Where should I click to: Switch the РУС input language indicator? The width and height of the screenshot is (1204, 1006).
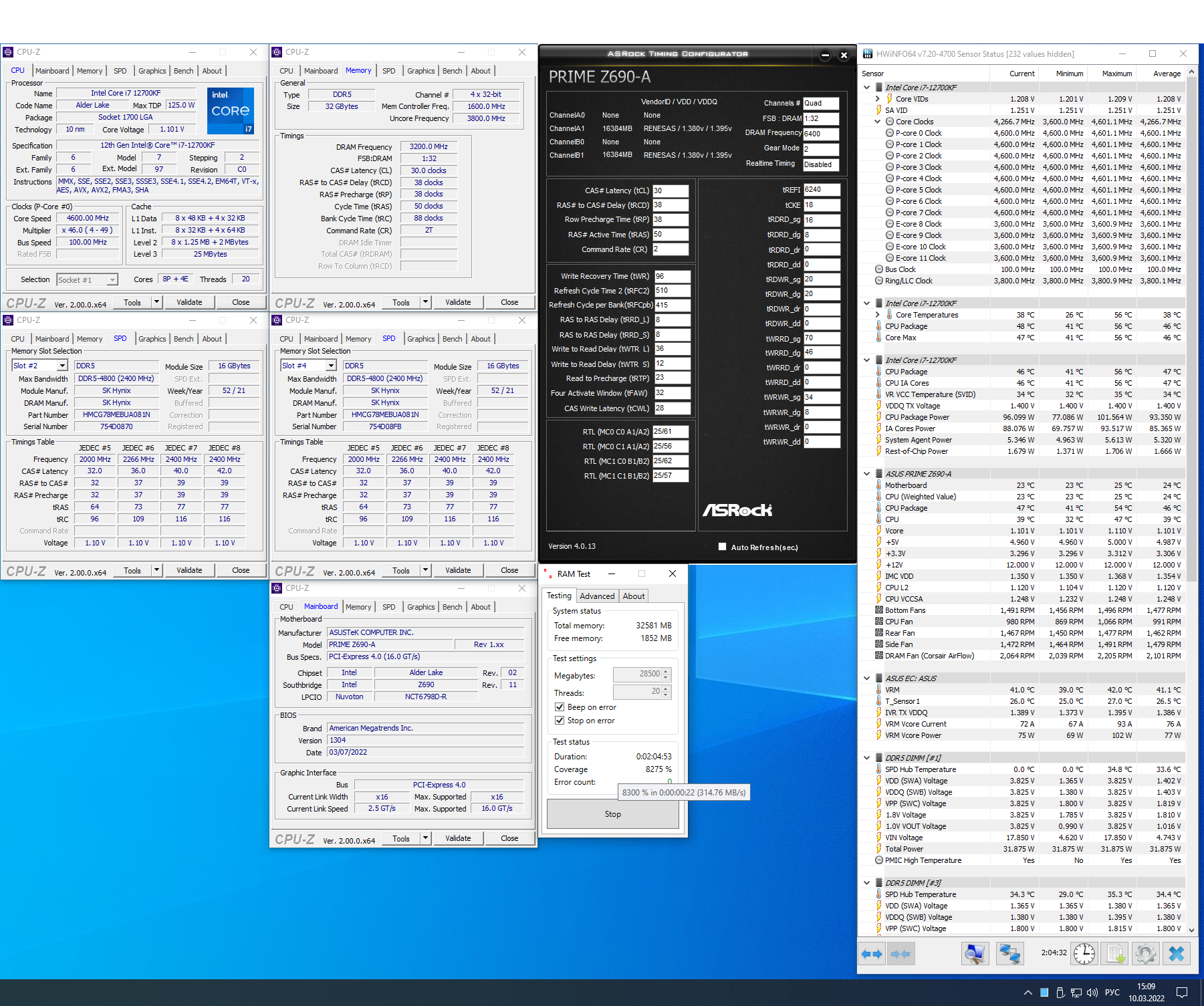(x=1112, y=993)
